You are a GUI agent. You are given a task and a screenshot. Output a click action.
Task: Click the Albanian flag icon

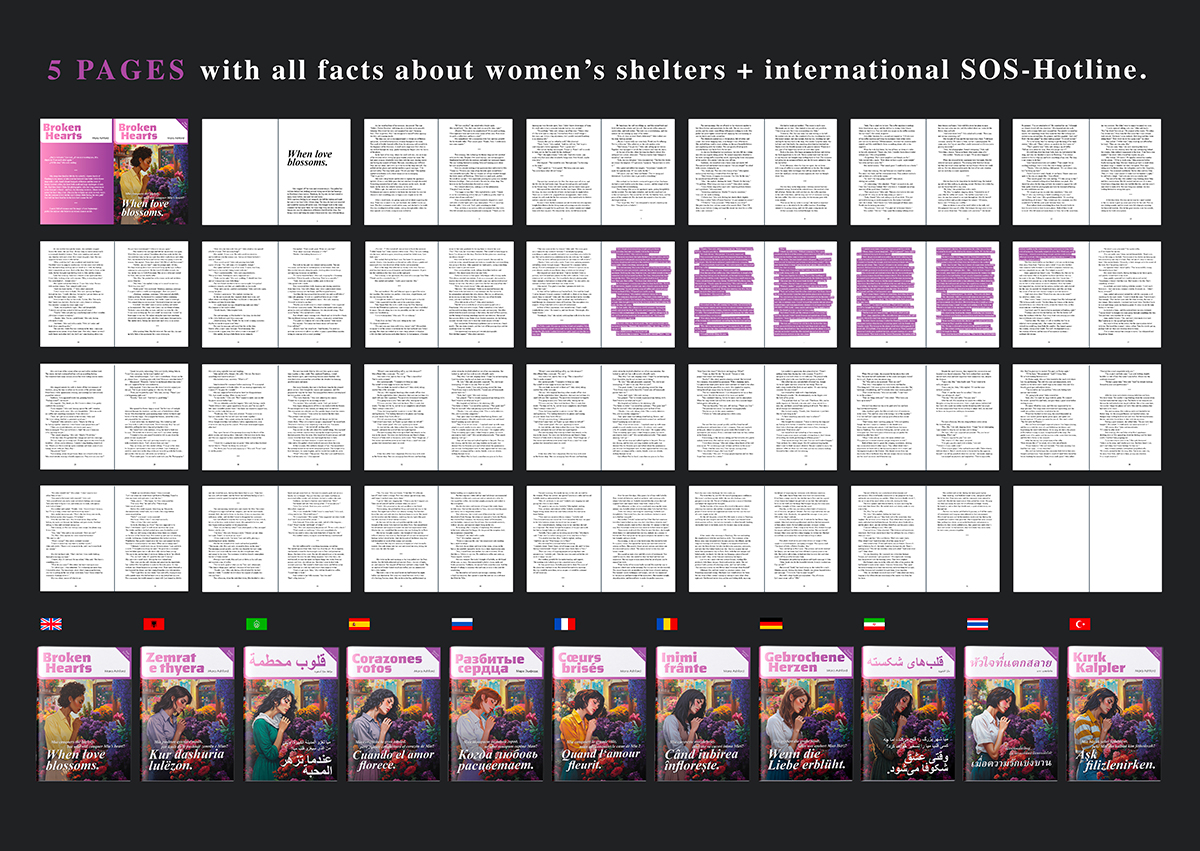tap(153, 624)
